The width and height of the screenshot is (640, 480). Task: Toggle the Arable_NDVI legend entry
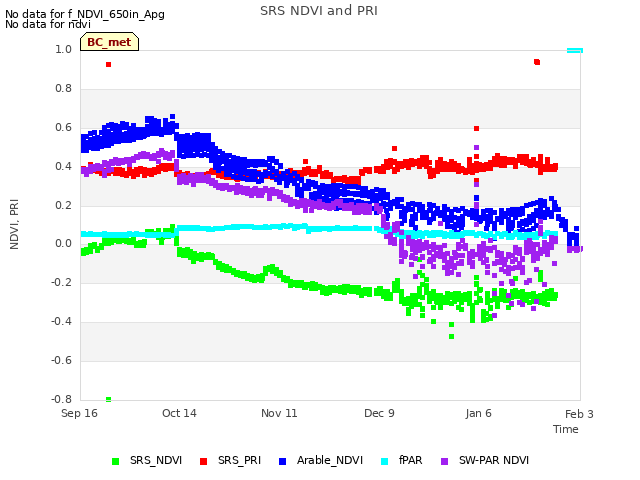[321, 460]
